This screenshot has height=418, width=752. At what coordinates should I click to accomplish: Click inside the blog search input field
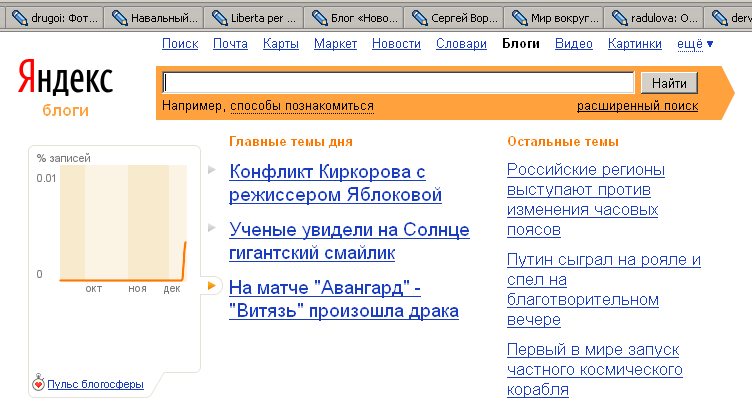point(398,82)
